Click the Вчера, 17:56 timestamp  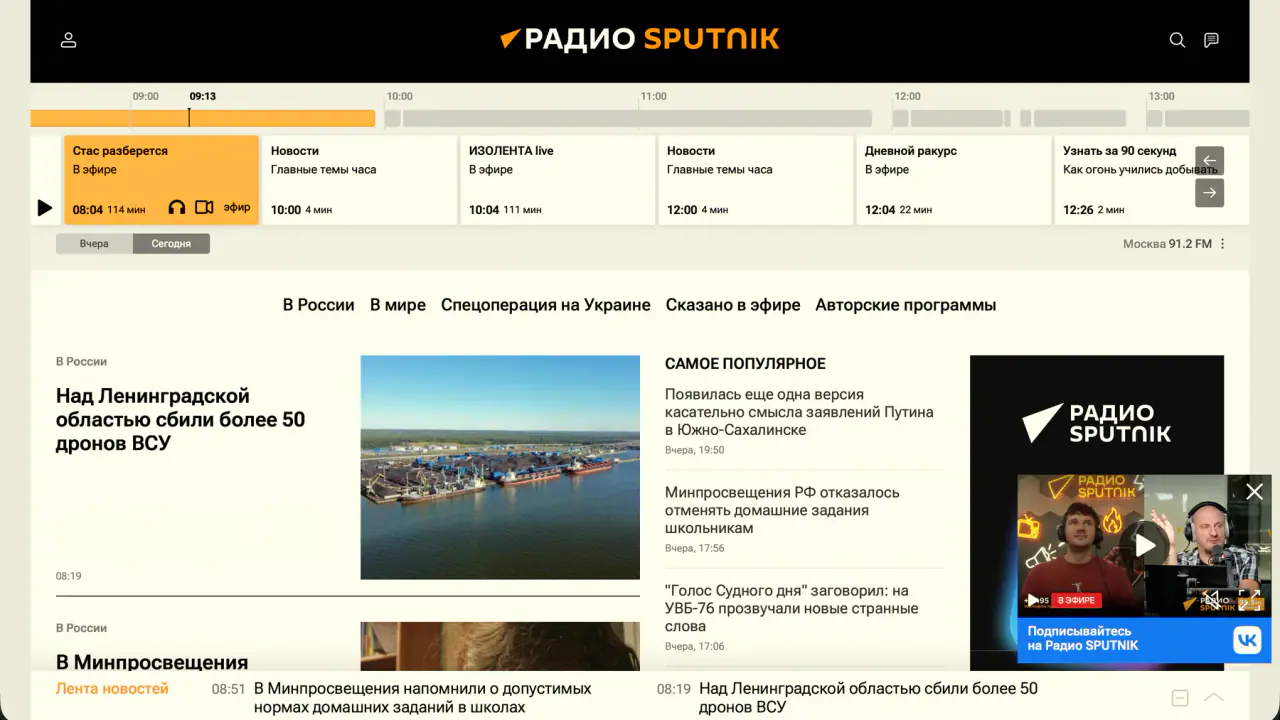pyautogui.click(x=695, y=548)
